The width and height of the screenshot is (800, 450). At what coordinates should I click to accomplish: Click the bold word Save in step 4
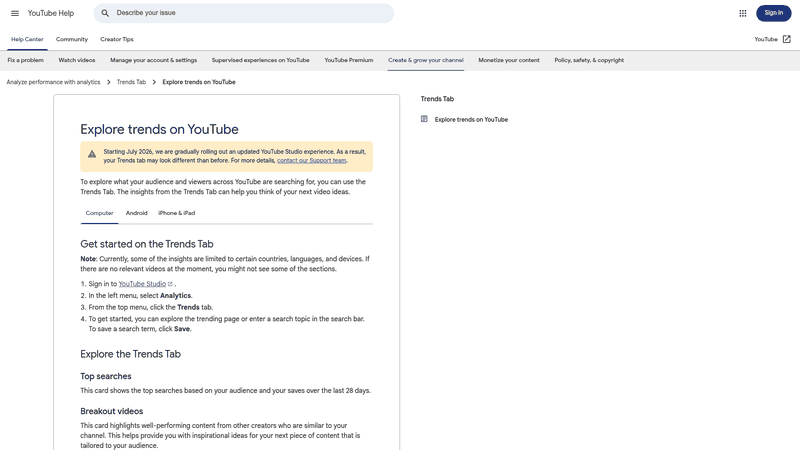pos(182,329)
